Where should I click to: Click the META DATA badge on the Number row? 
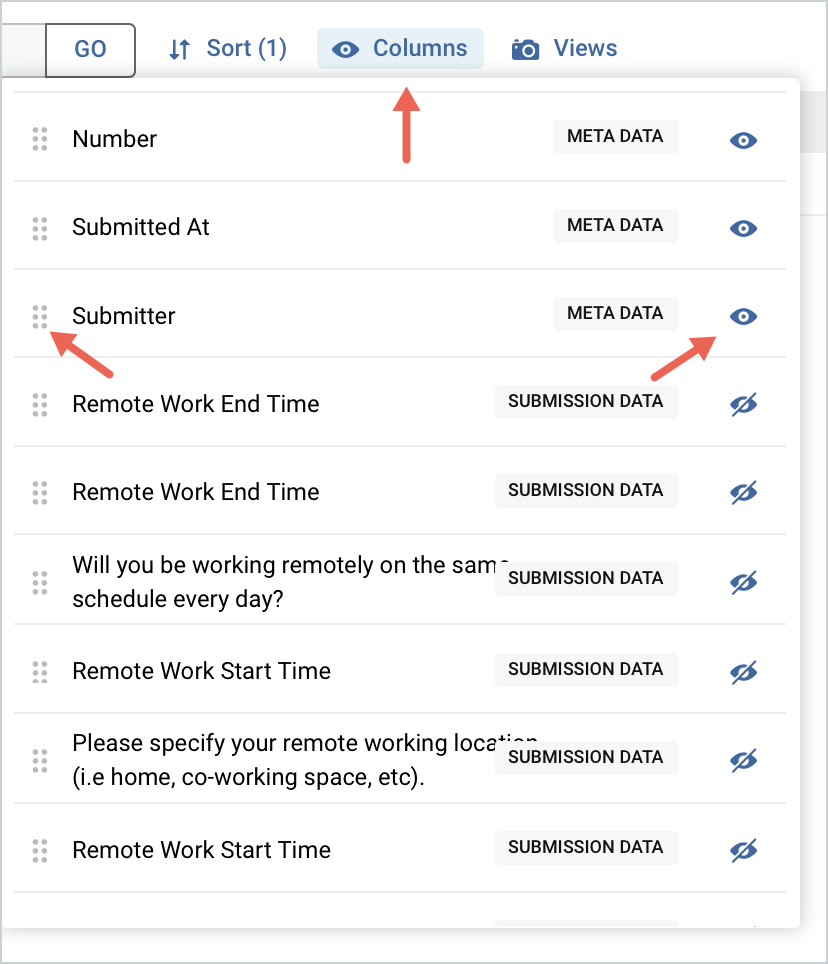pos(615,137)
